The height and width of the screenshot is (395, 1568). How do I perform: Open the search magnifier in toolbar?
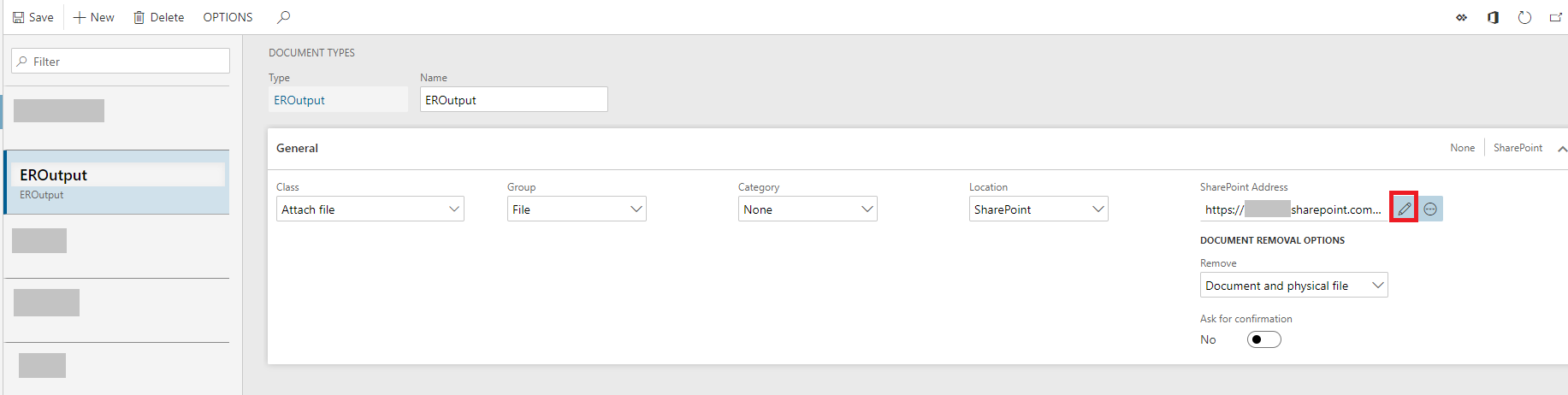pyautogui.click(x=284, y=17)
